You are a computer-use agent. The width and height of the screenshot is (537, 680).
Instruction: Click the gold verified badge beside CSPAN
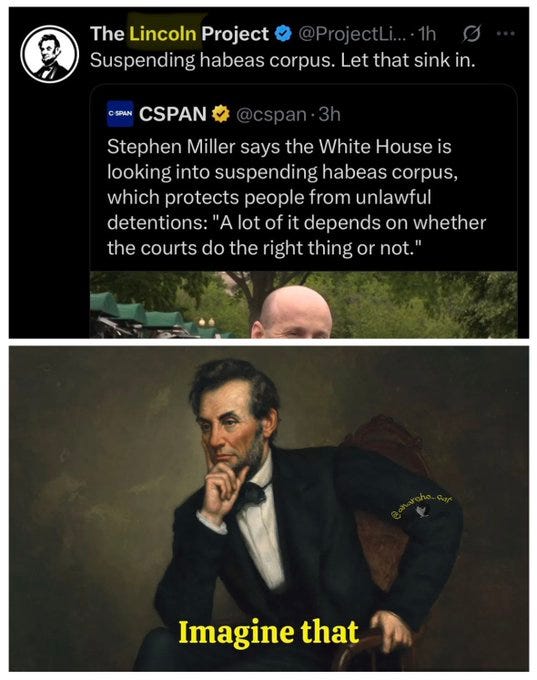point(221,114)
